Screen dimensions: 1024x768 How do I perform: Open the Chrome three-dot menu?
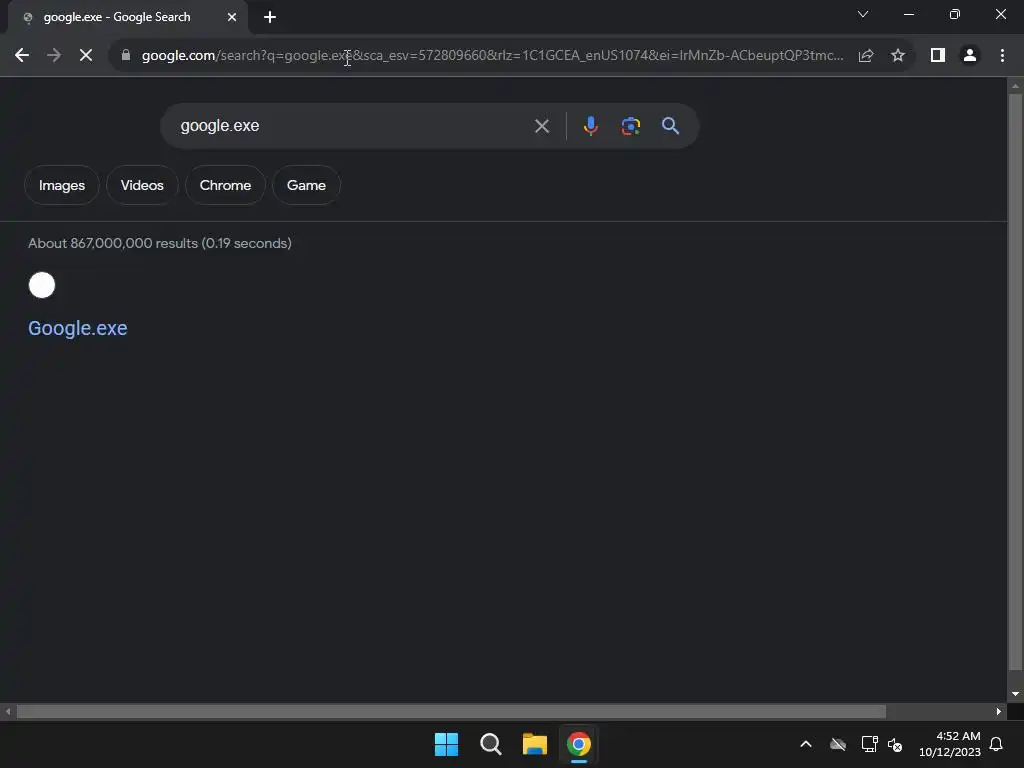tap(1002, 56)
